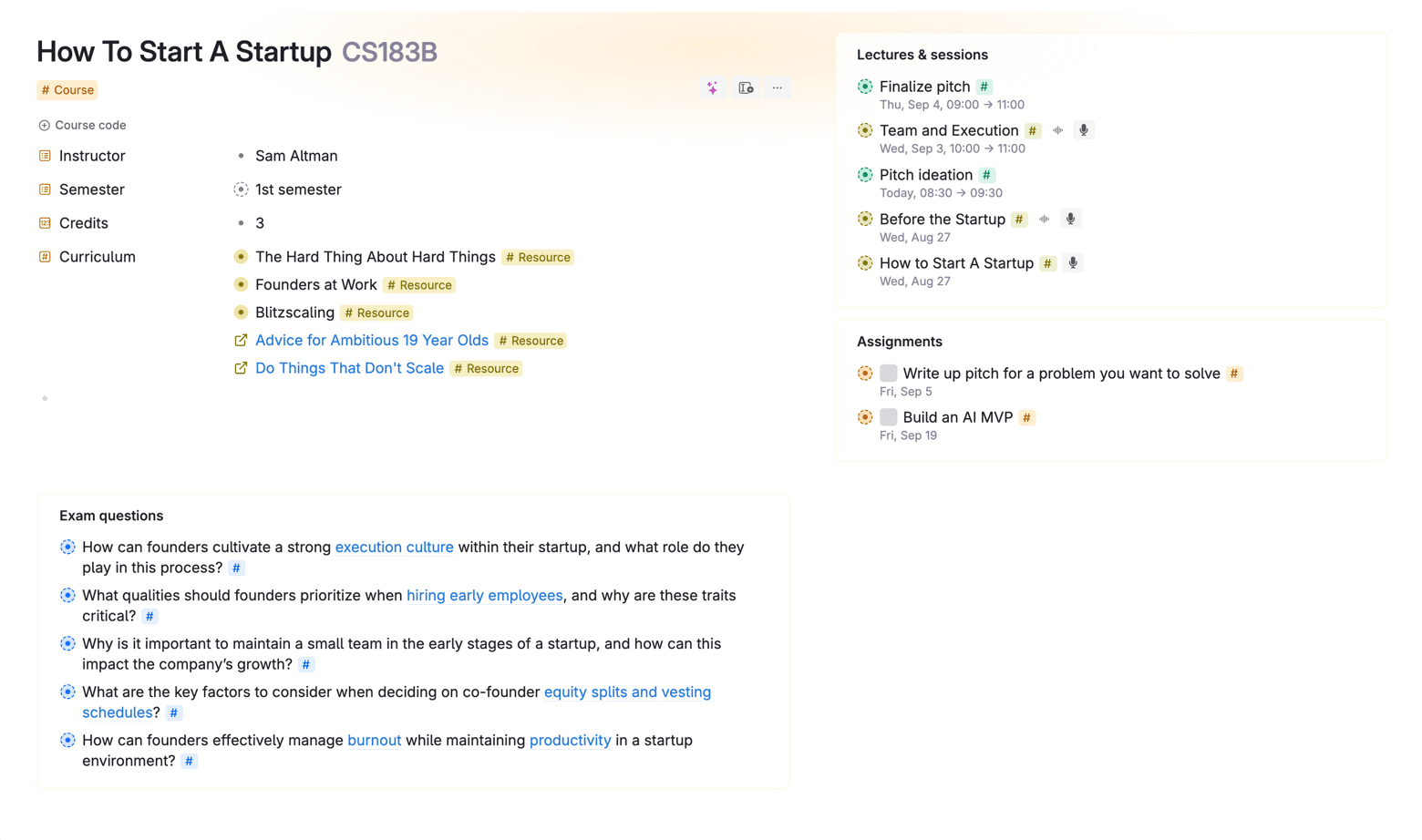Screen dimensions: 1422x840
Task: Click the Resource tag beside Do Things That Don't Scale
Action: point(486,369)
